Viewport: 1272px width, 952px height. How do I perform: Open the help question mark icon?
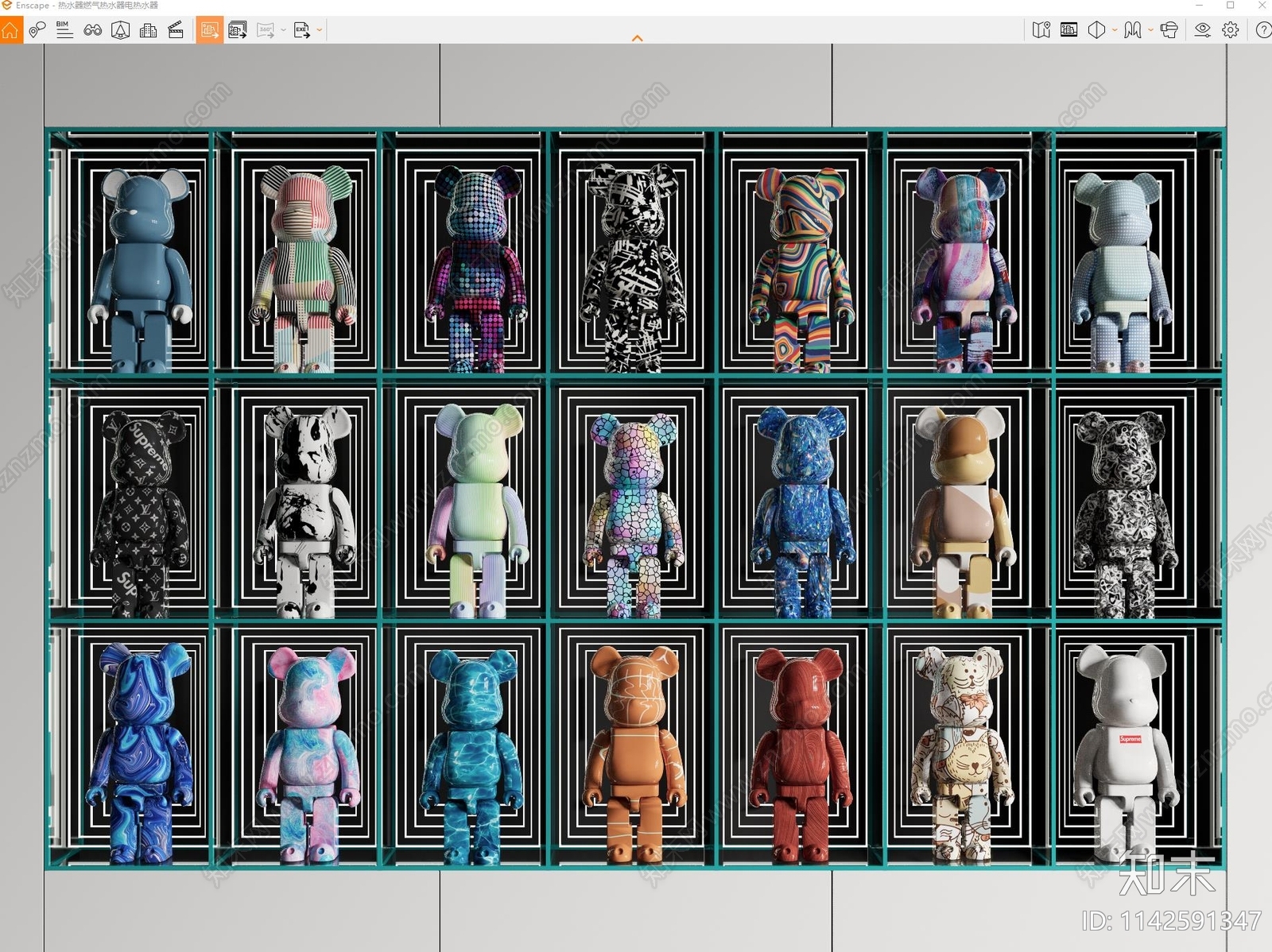[x=1263, y=30]
